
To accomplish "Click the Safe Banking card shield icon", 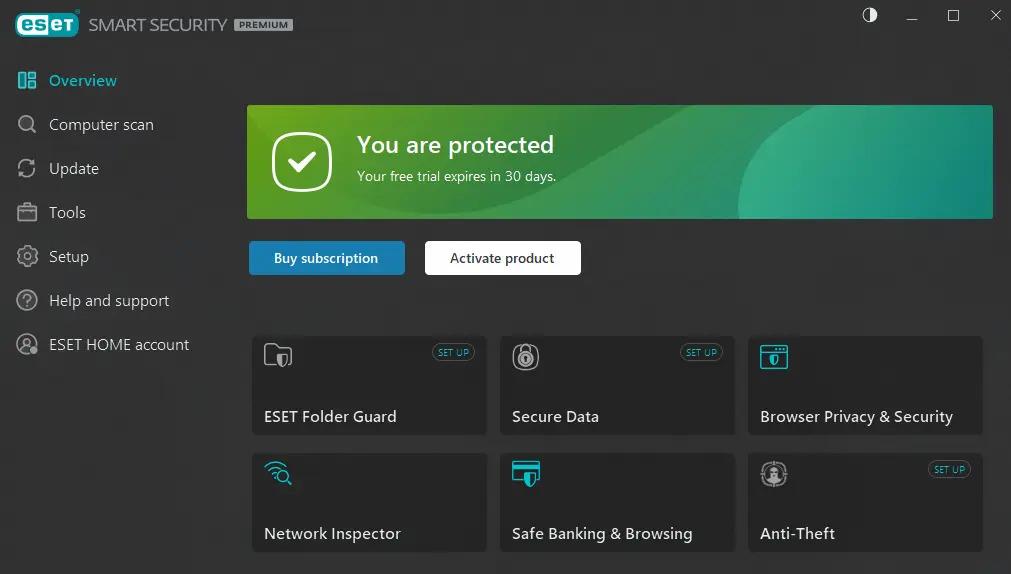I will (x=525, y=473).
